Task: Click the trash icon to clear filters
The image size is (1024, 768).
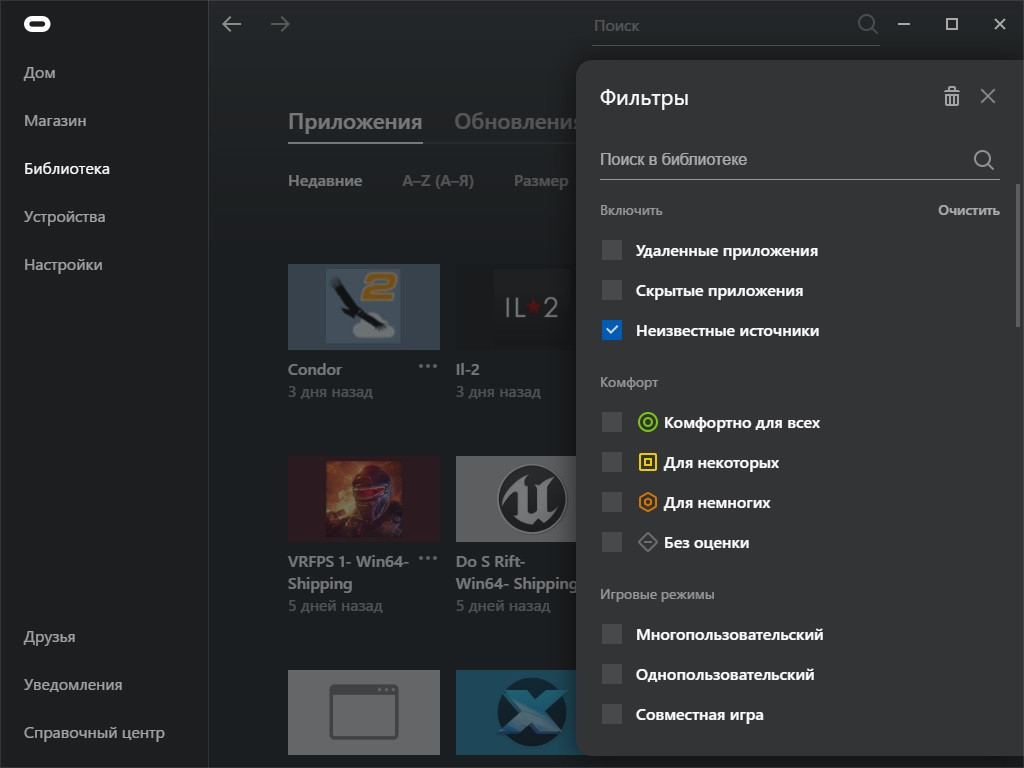Action: (x=952, y=97)
